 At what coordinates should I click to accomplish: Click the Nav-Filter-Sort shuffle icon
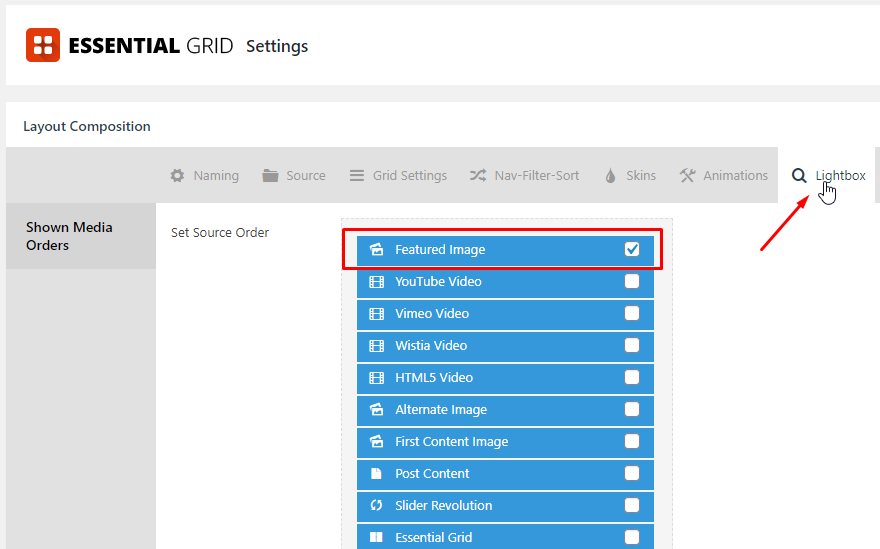tap(478, 176)
